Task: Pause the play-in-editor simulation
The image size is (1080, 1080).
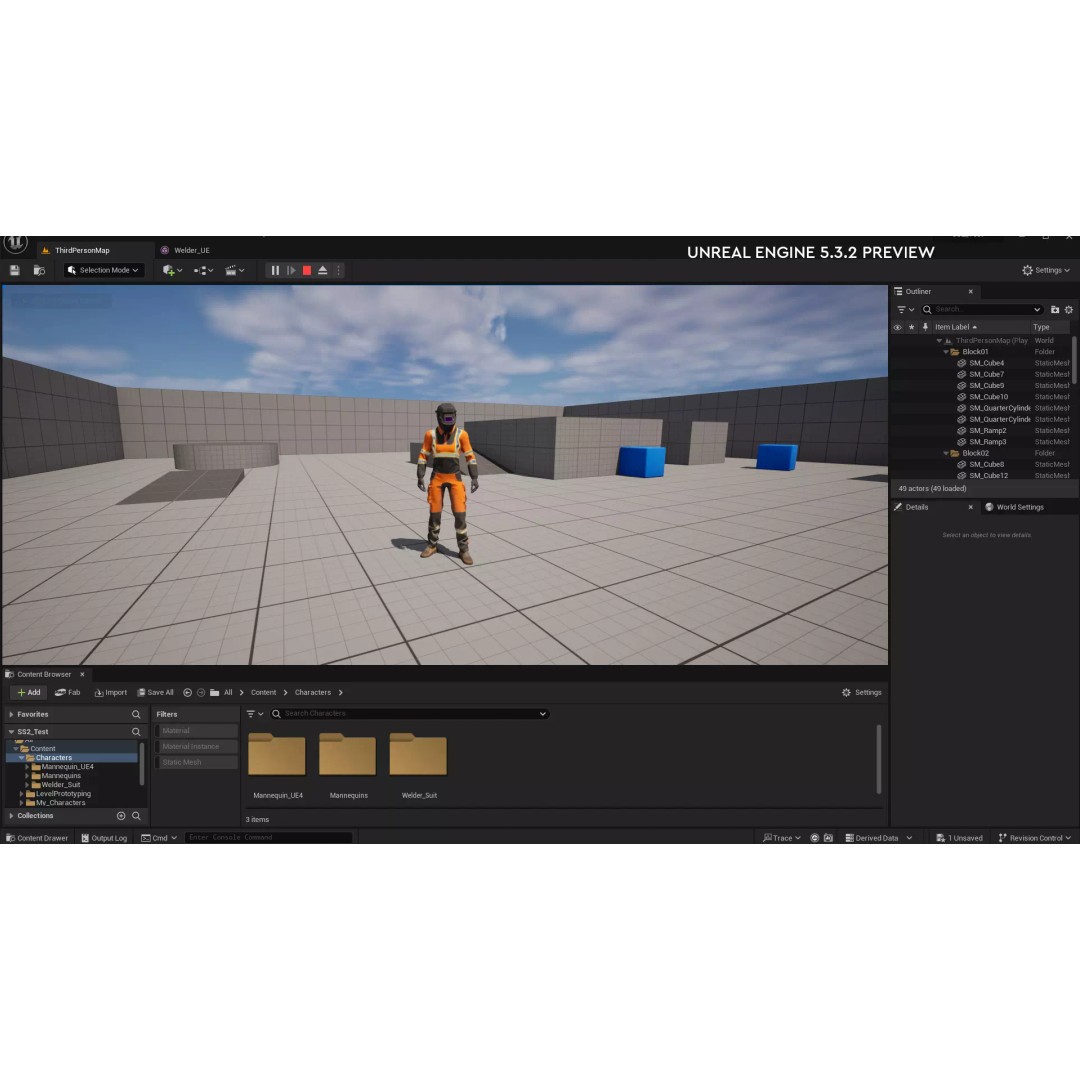Action: [275, 271]
